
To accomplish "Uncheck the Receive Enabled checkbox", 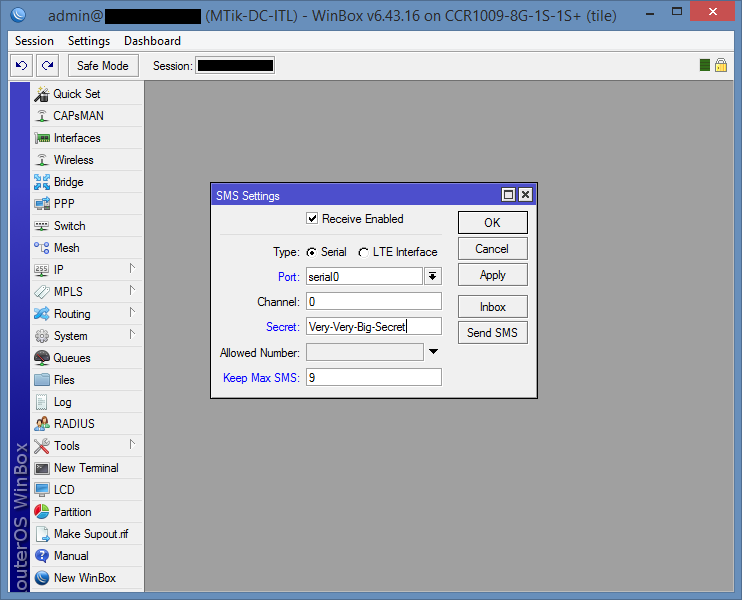I will [313, 219].
